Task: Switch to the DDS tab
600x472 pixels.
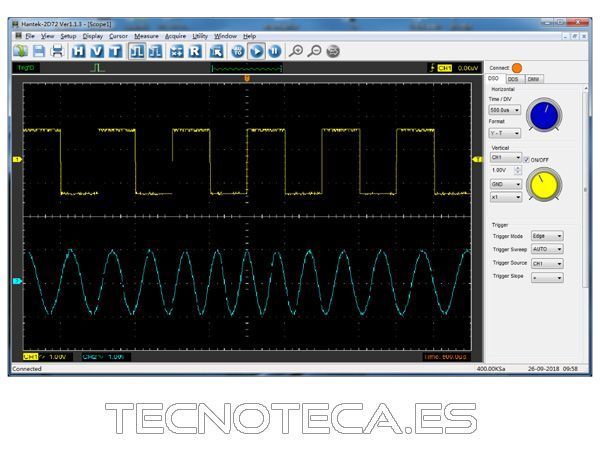Action: click(514, 79)
